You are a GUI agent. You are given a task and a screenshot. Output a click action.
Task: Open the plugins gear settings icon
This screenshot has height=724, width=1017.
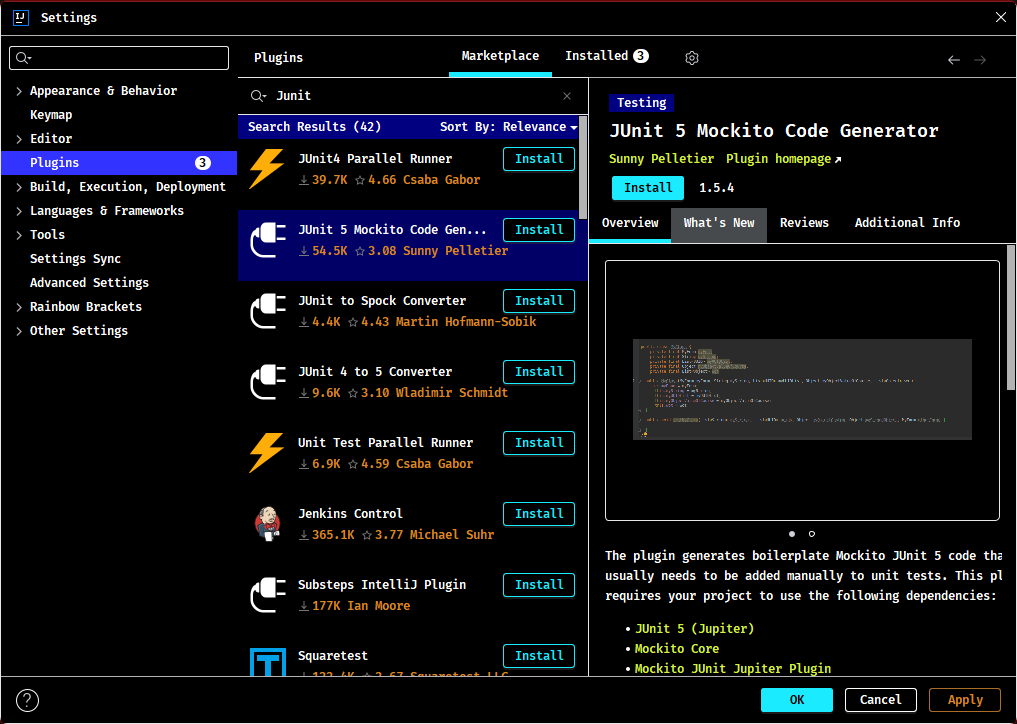(x=691, y=58)
